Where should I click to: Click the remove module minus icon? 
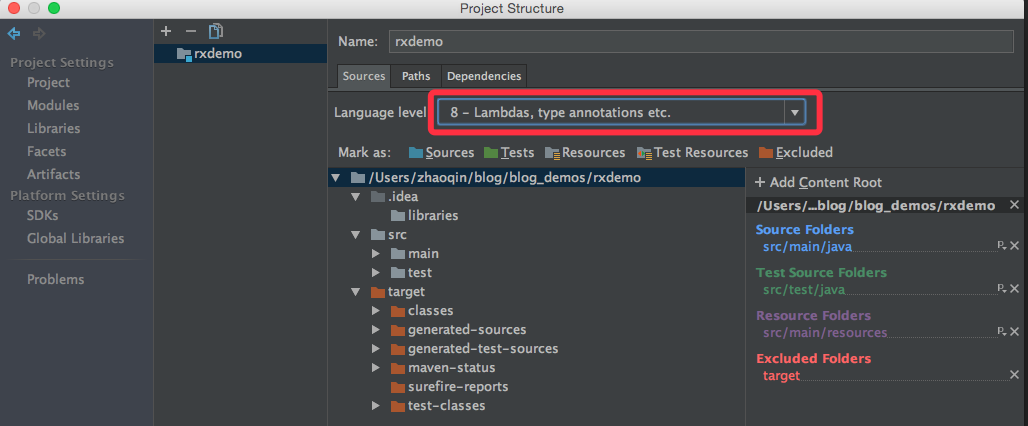[190, 31]
